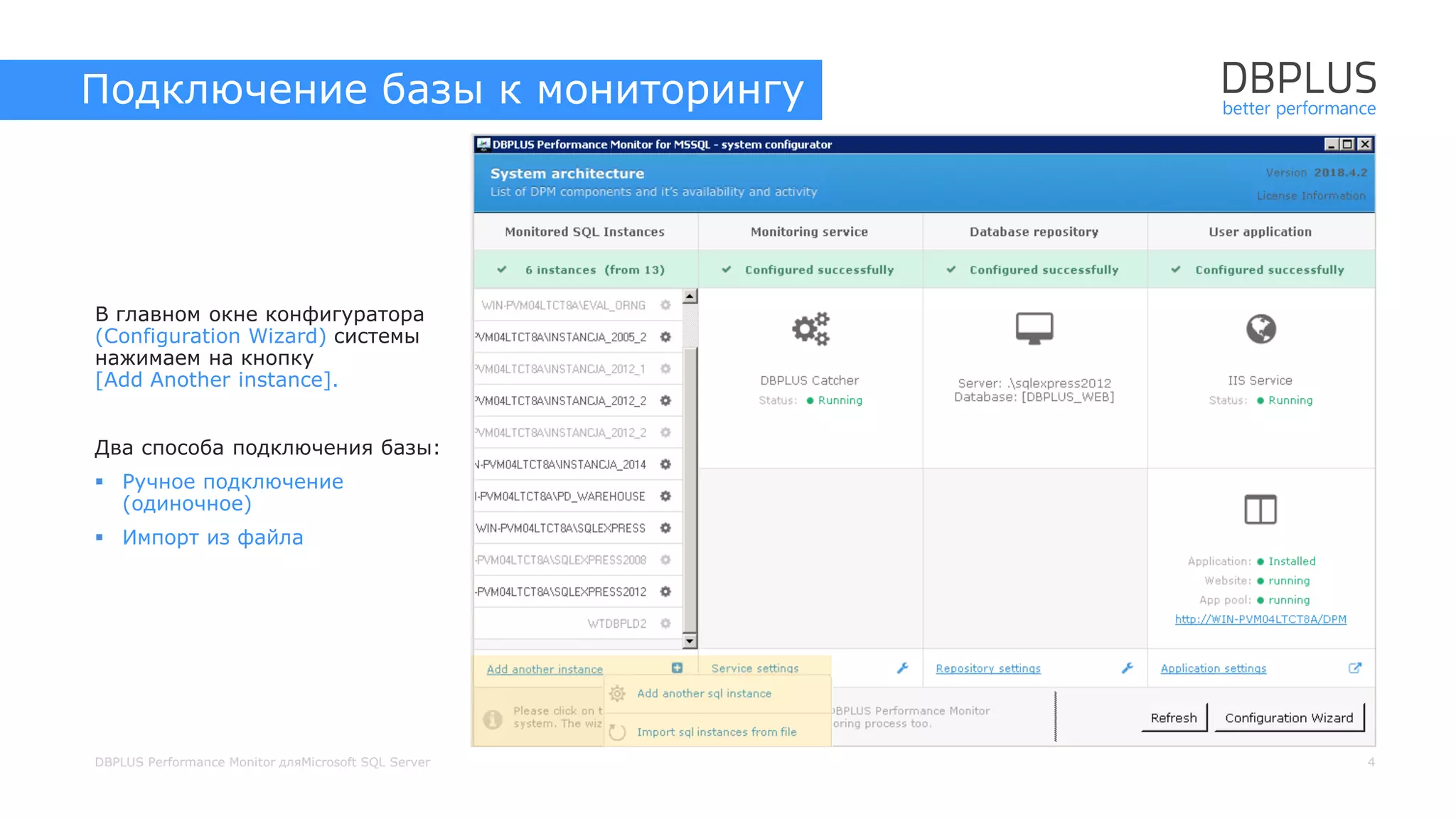
Task: Click gear icon for INSTANCJA_2005_2 instance
Action: [665, 337]
